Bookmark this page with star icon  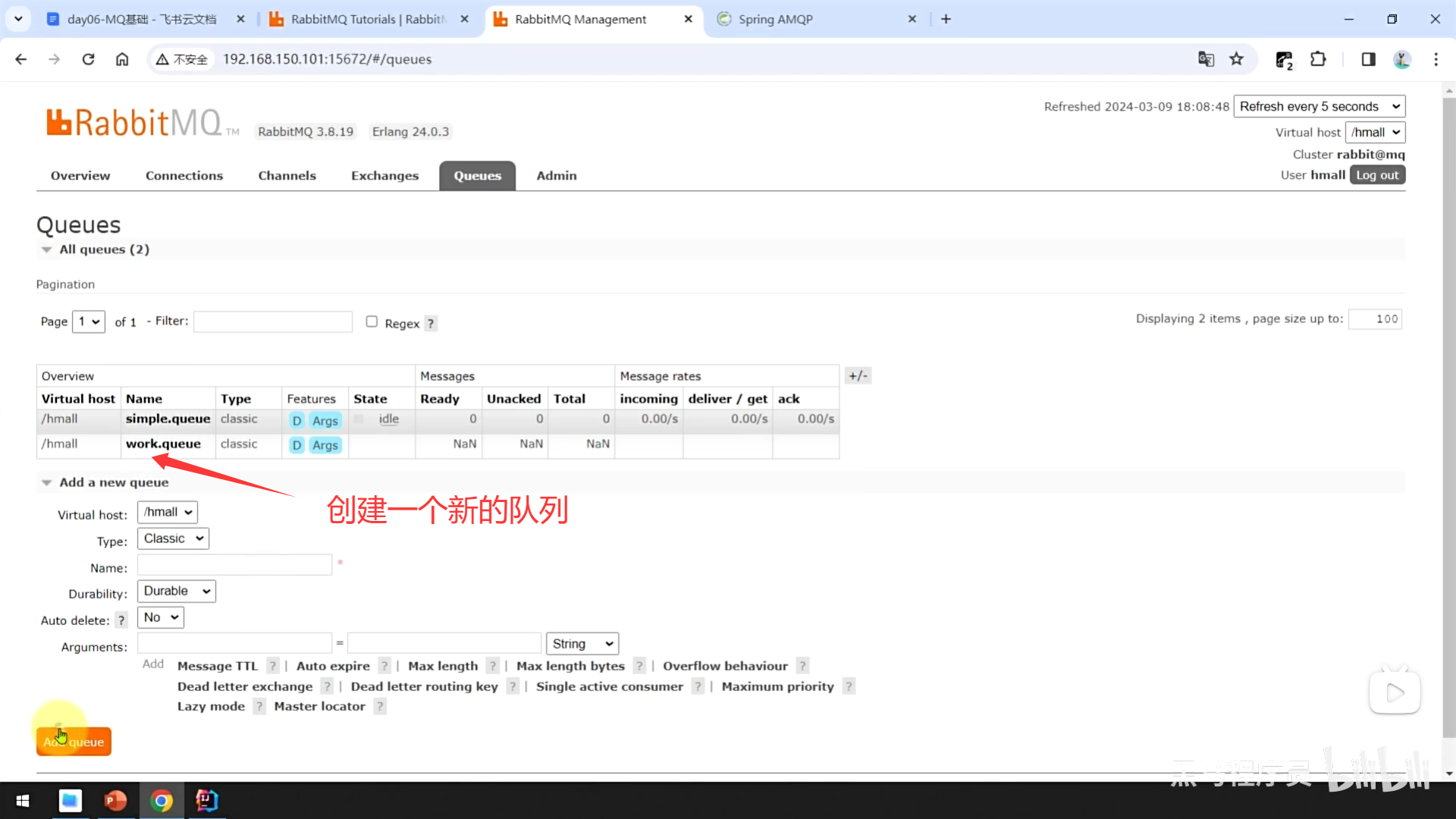click(x=1237, y=59)
